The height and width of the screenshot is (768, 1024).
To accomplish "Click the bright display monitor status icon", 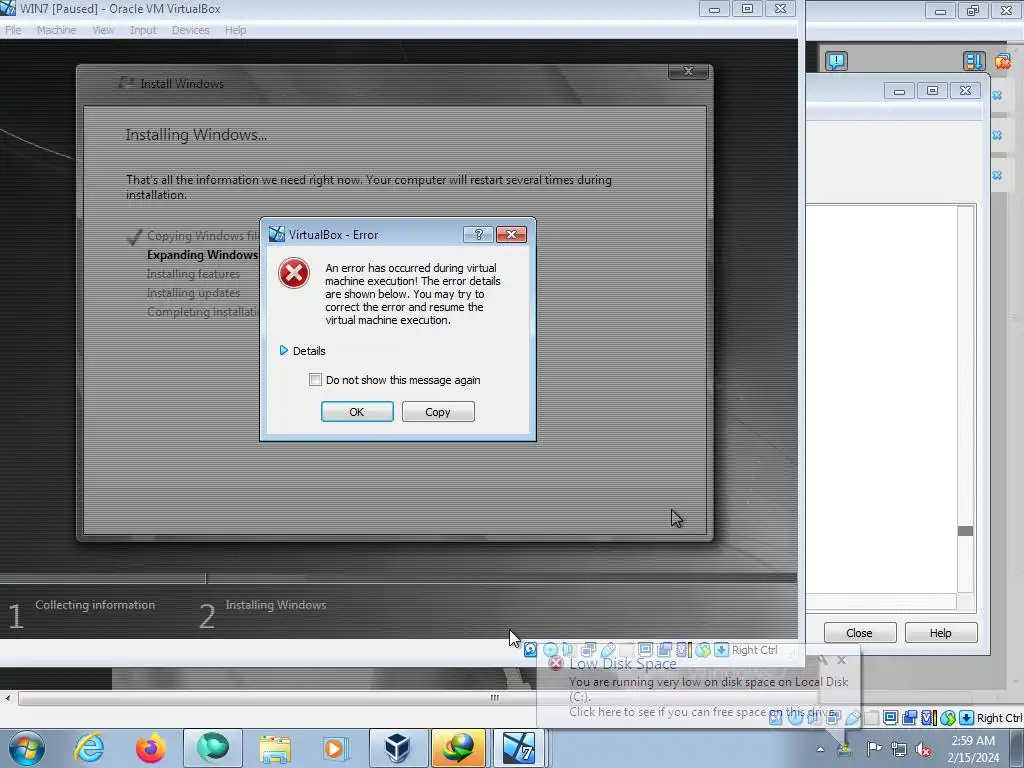I will 890,718.
